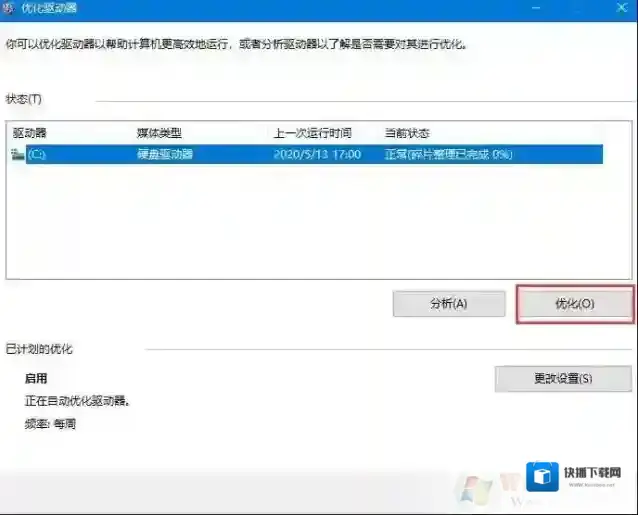The height and width of the screenshot is (515, 638).
Task: Click the 频率: 每周 frequency text
Action: [x=50, y=423]
